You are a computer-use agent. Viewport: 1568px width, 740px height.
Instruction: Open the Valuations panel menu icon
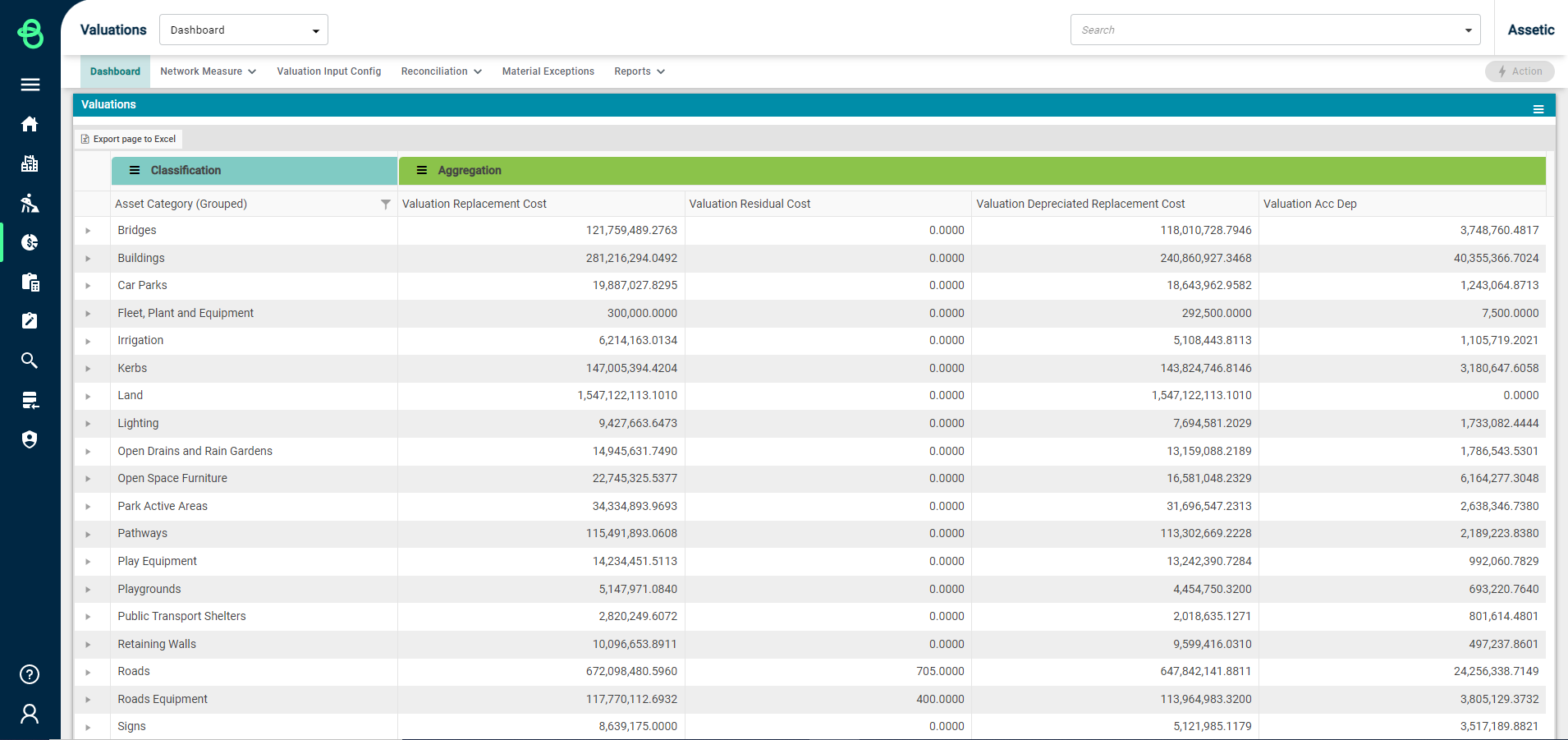[1538, 109]
